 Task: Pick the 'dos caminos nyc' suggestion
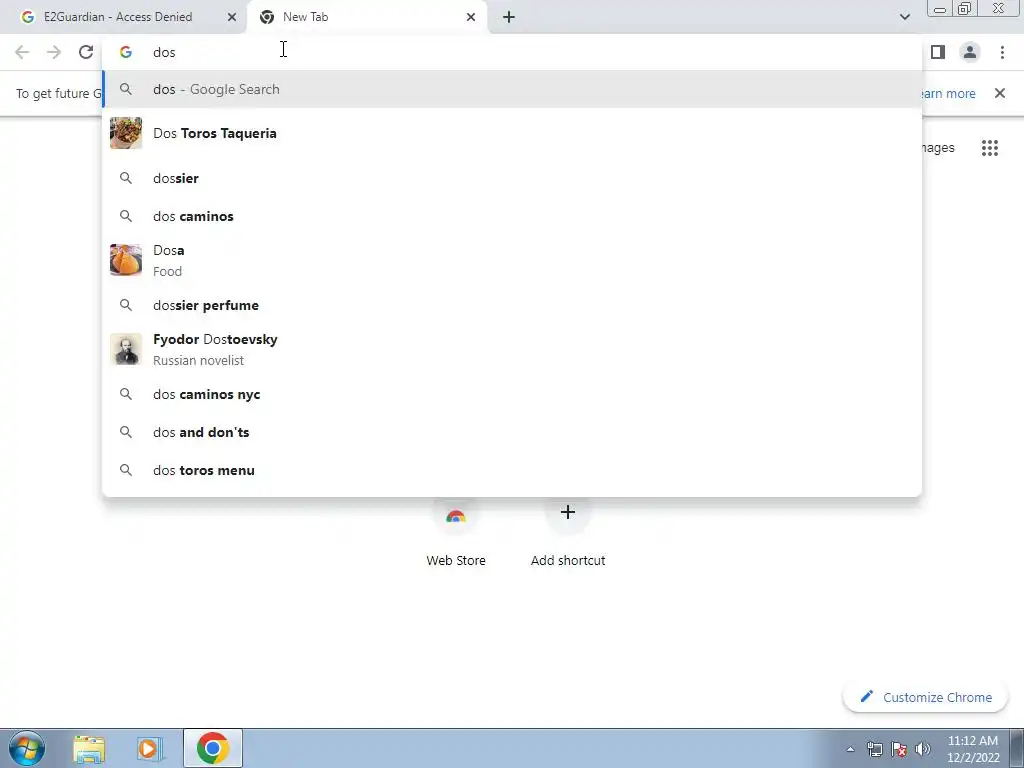click(x=512, y=394)
